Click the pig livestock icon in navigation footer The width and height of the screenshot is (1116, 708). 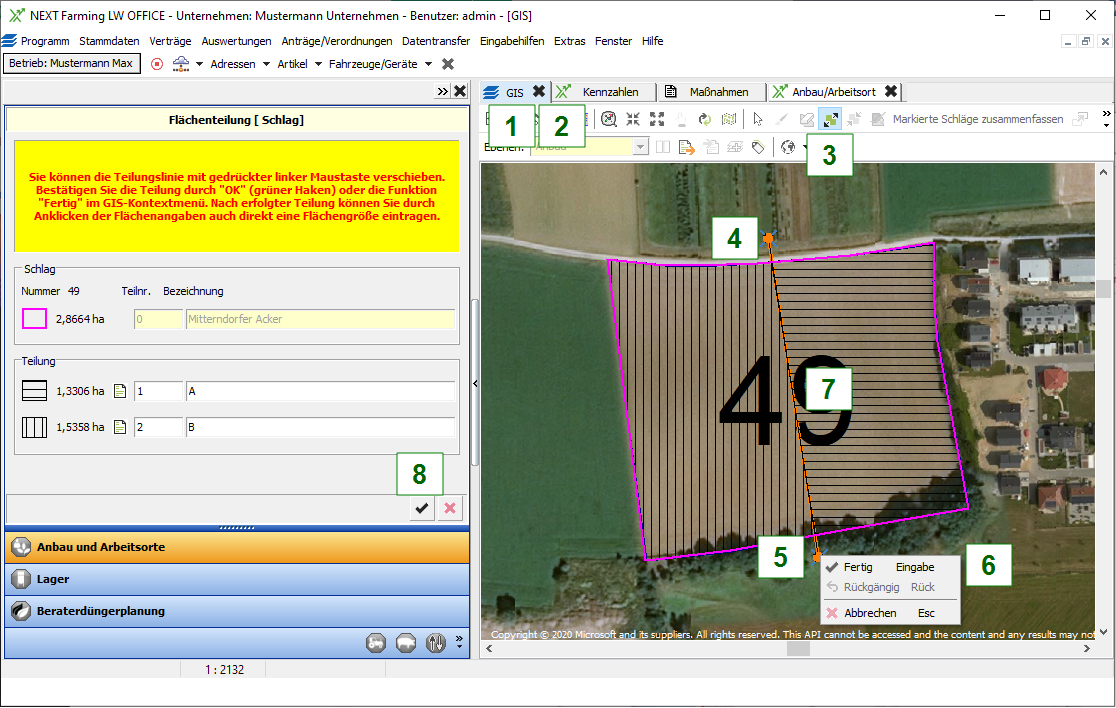click(x=406, y=643)
